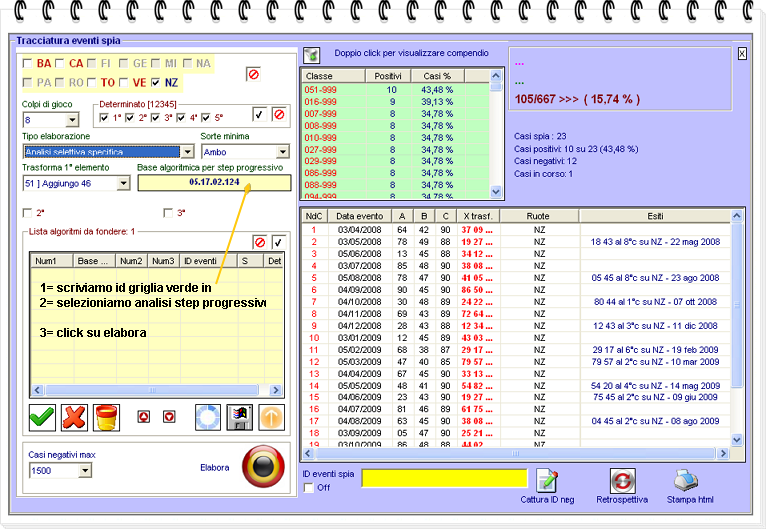Toggle the VE wheel checkbox
This screenshot has height=529, width=766.
click(x=124, y=83)
